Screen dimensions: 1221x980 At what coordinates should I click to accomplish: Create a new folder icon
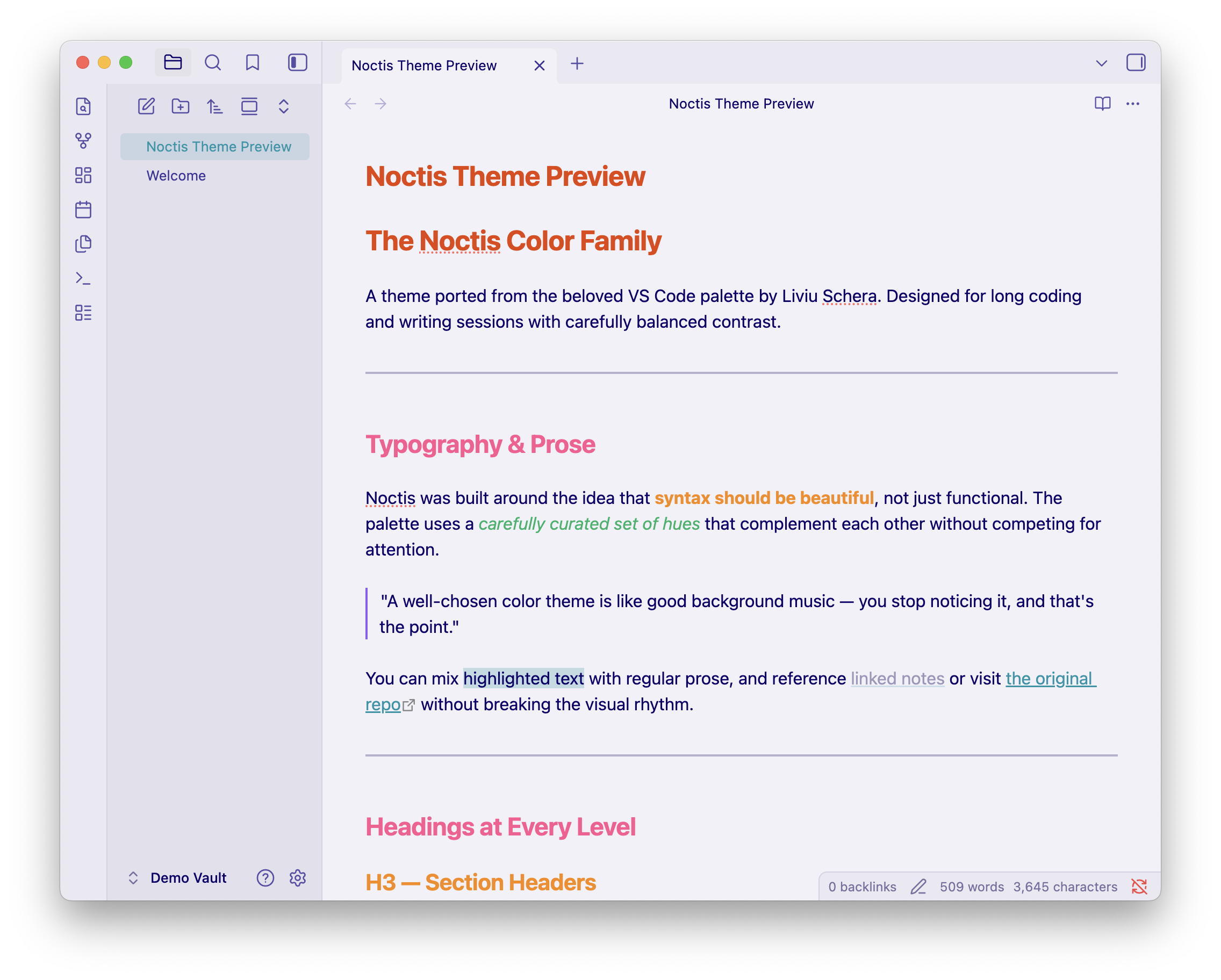pyautogui.click(x=181, y=106)
